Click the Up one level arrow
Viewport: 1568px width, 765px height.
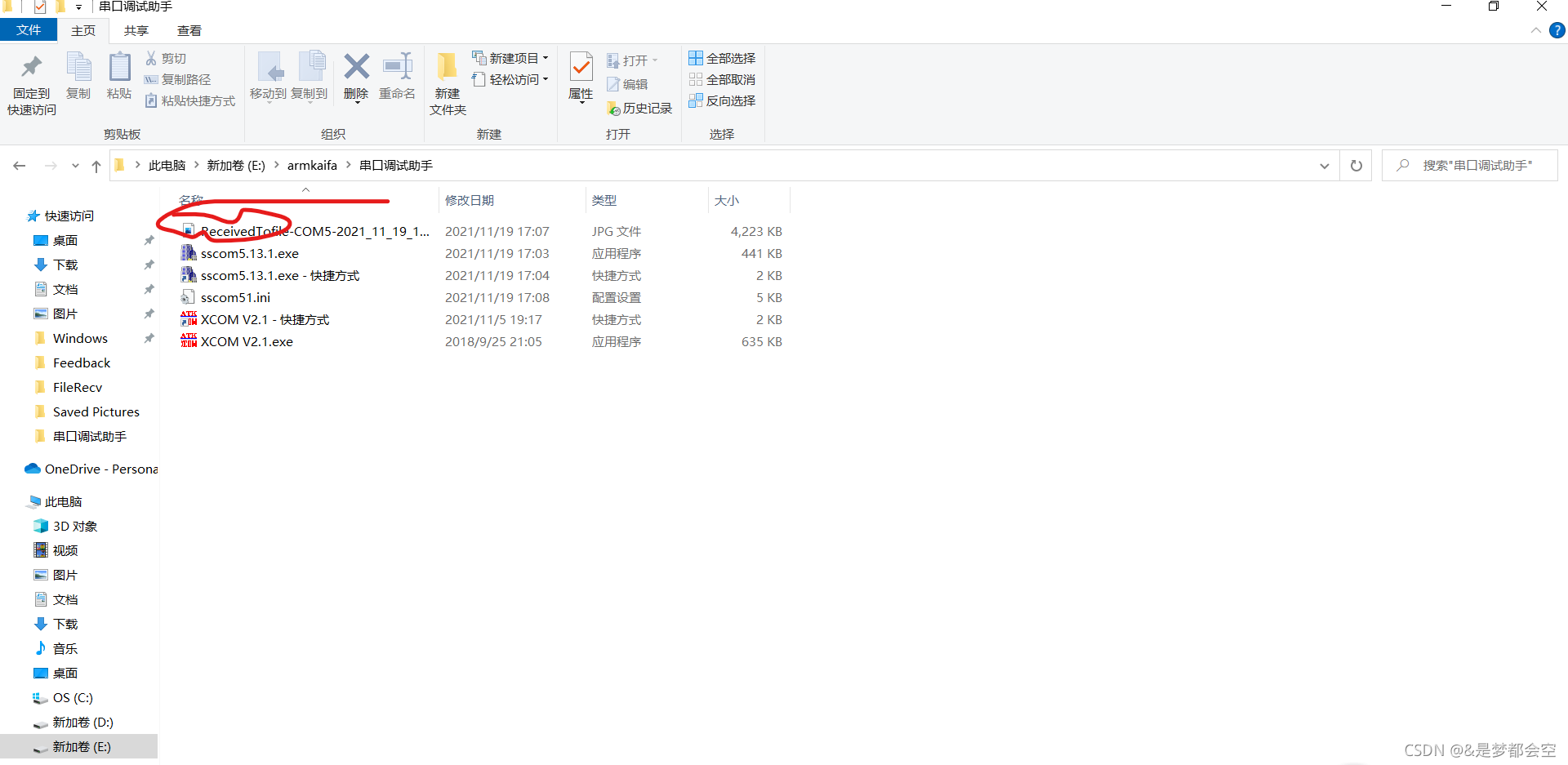point(96,166)
